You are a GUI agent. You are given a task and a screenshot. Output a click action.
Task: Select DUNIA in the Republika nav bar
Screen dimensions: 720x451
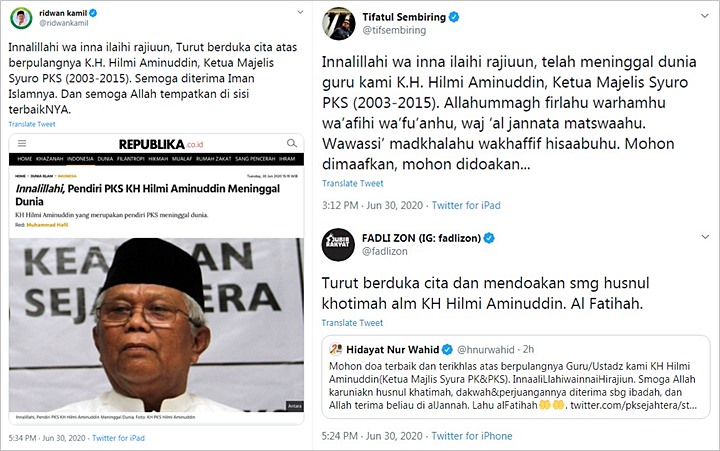(x=105, y=159)
